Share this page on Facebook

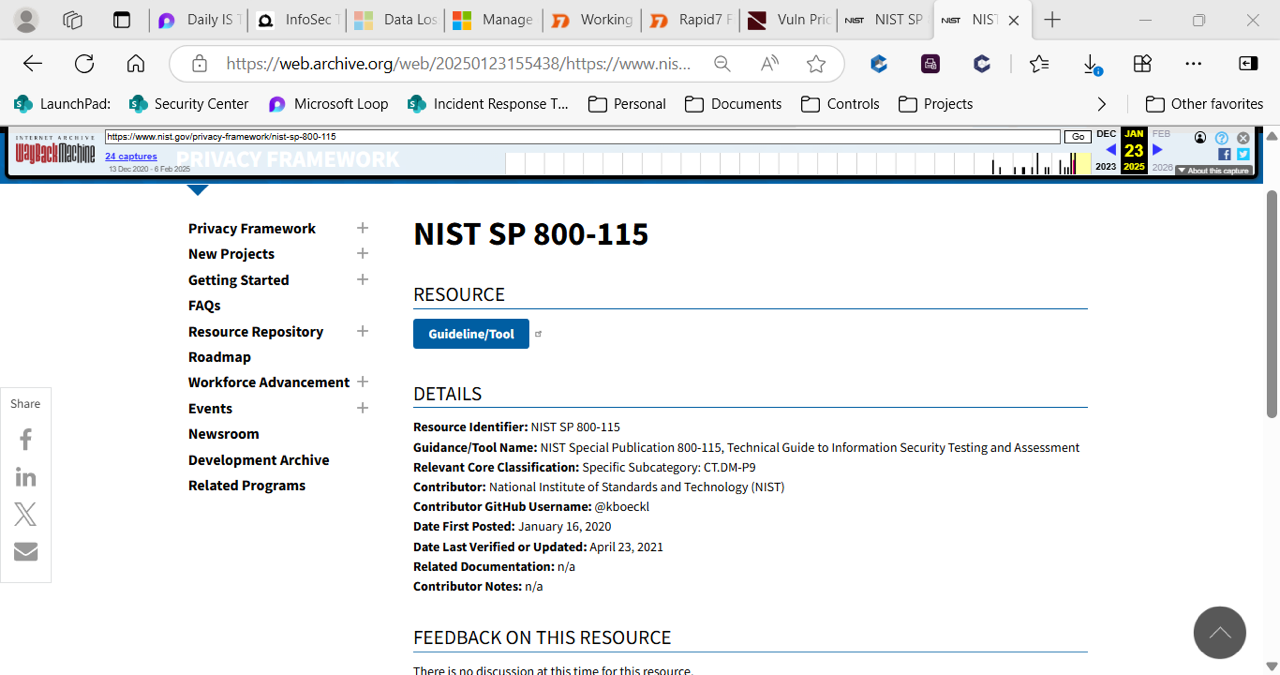[26, 439]
